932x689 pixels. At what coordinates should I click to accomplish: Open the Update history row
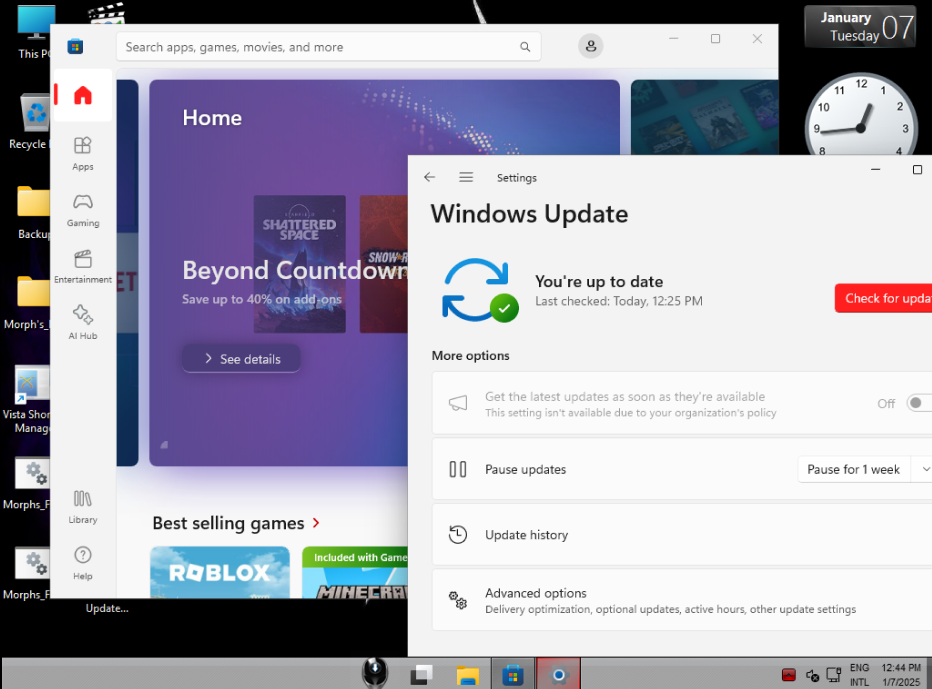pyautogui.click(x=682, y=535)
